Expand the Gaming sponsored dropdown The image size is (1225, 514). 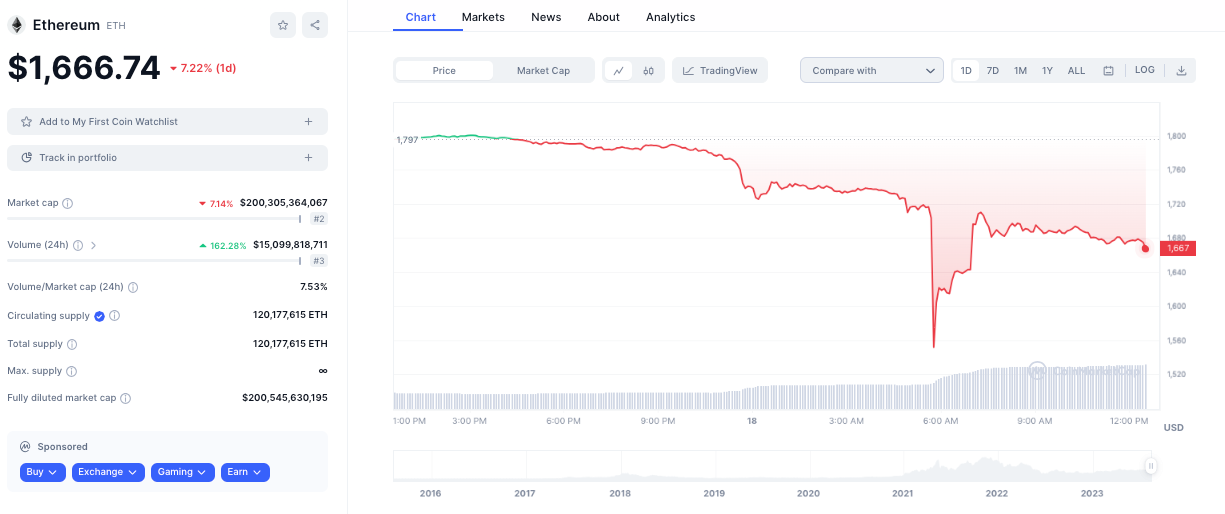[x=183, y=472]
